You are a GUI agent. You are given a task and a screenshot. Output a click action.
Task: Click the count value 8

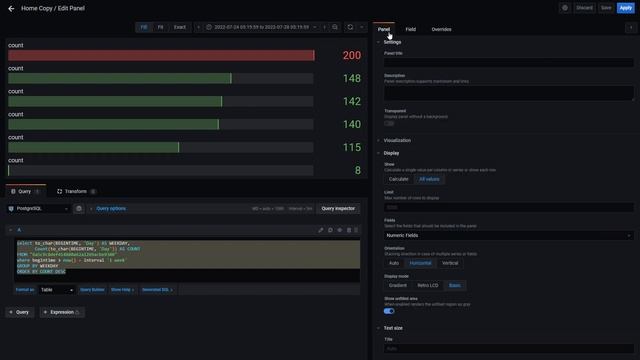click(x=358, y=170)
